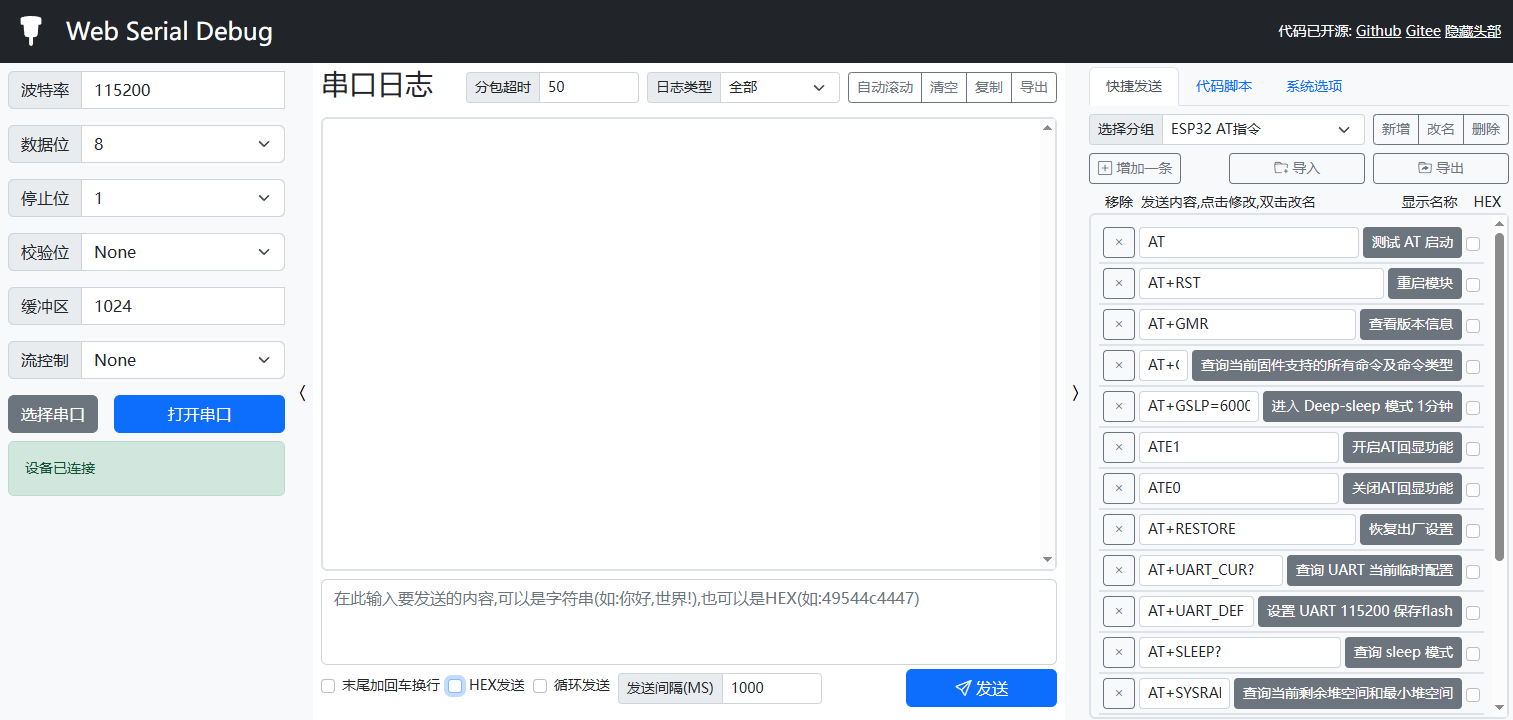Click the 发送 send button

coord(981,688)
